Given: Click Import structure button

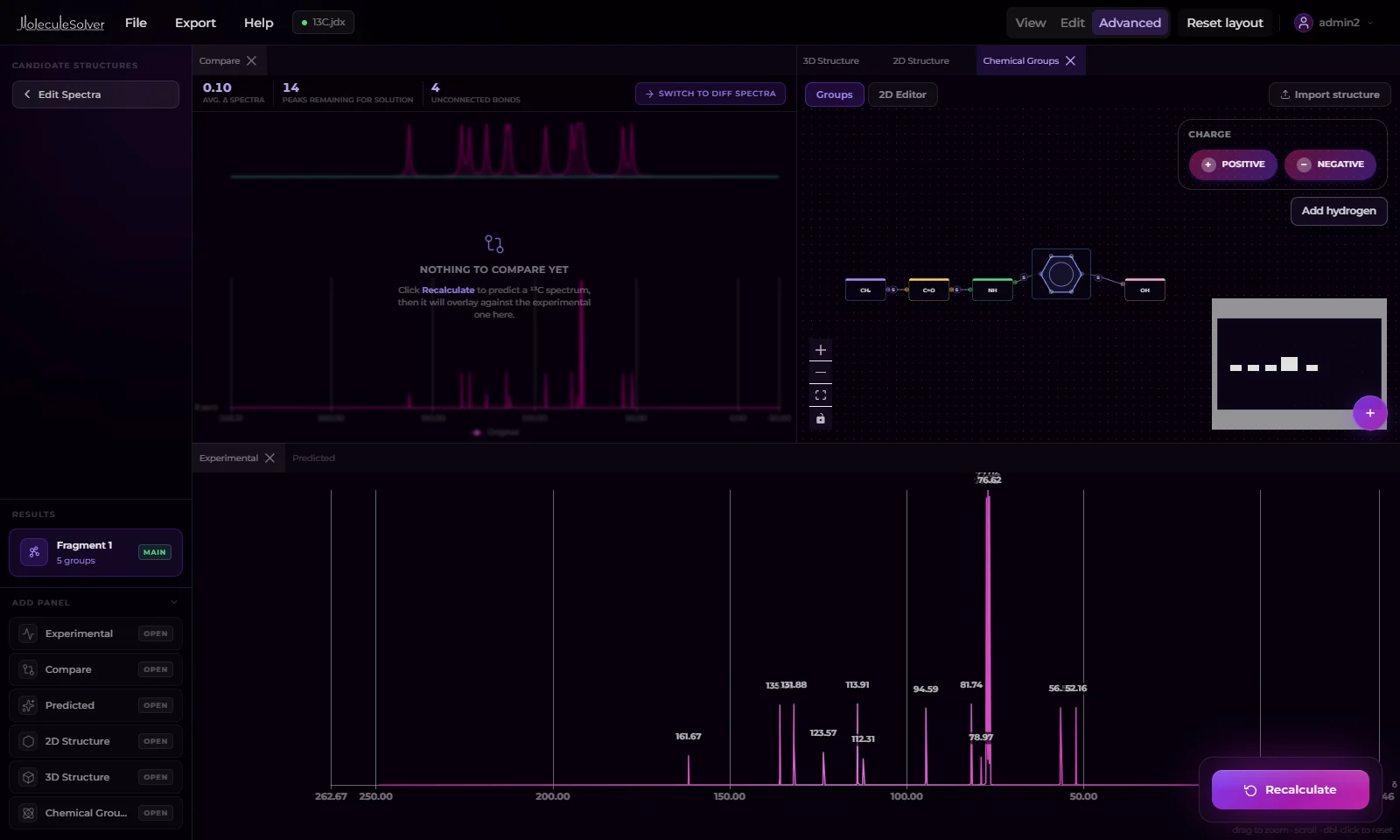Looking at the screenshot, I should point(1329,94).
